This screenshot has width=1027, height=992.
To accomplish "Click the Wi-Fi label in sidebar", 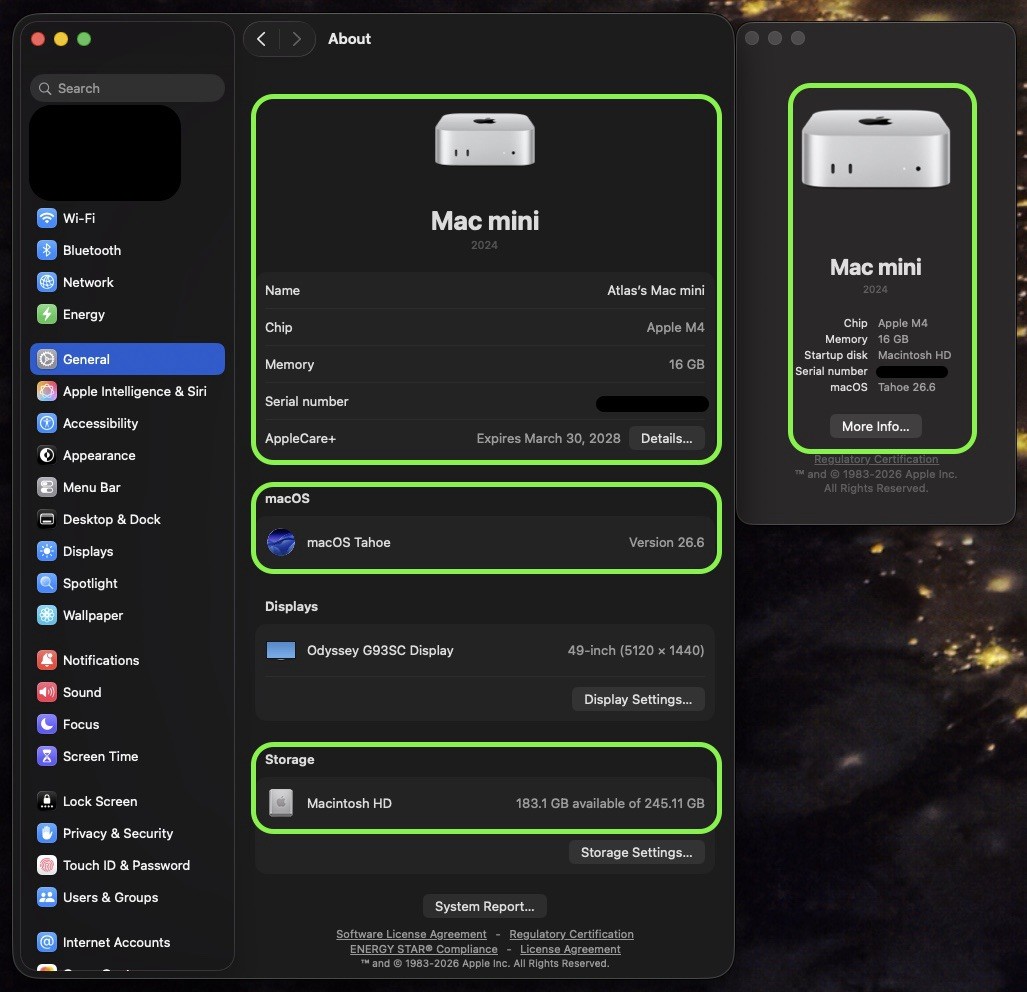I will (x=79, y=218).
